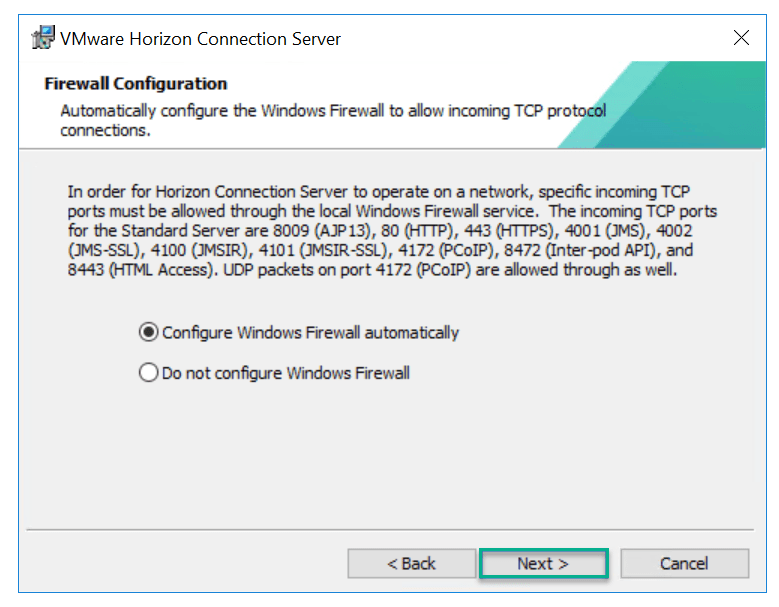Go back with the Back button

tap(411, 563)
